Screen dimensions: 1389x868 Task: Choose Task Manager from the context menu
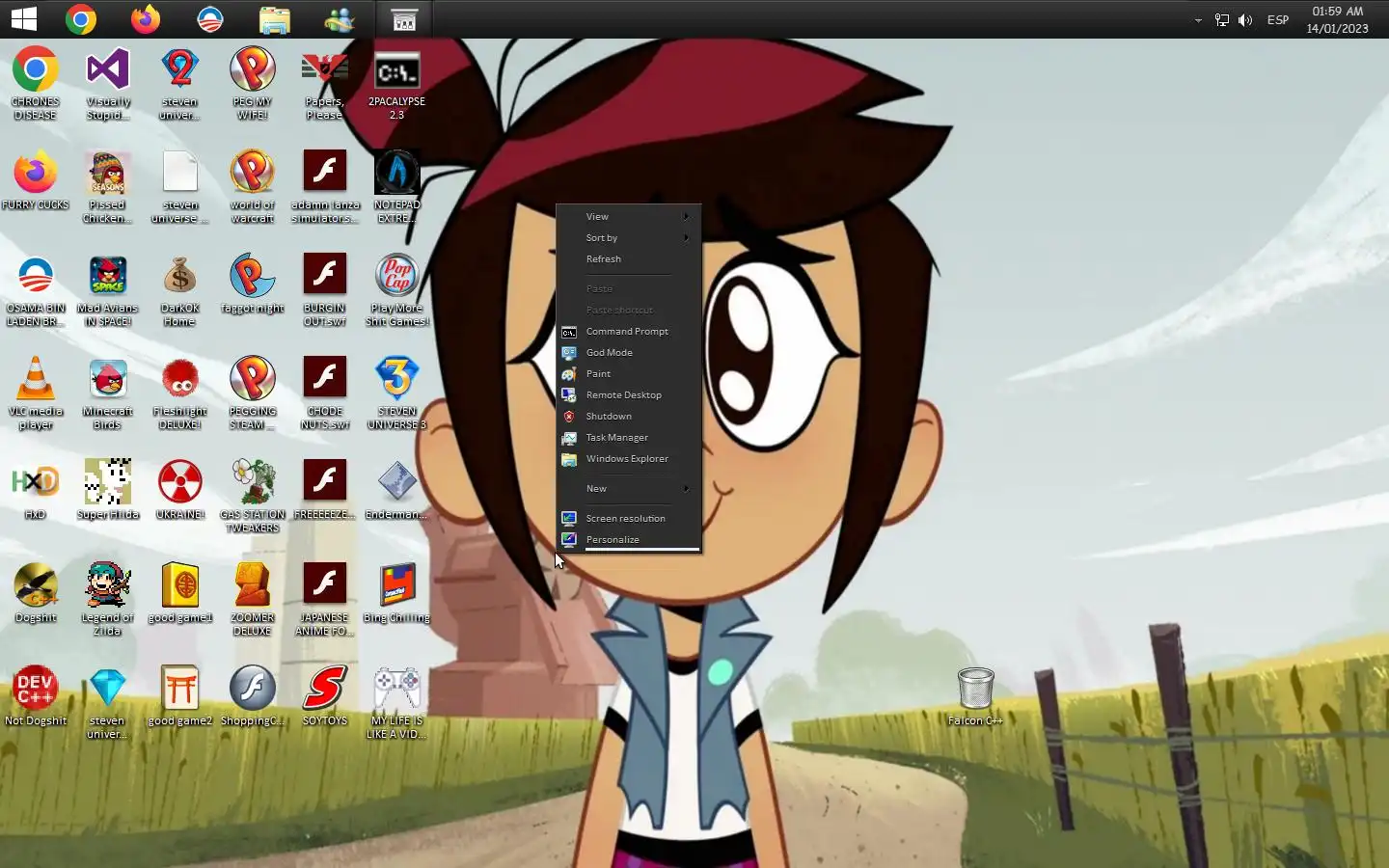click(629, 437)
